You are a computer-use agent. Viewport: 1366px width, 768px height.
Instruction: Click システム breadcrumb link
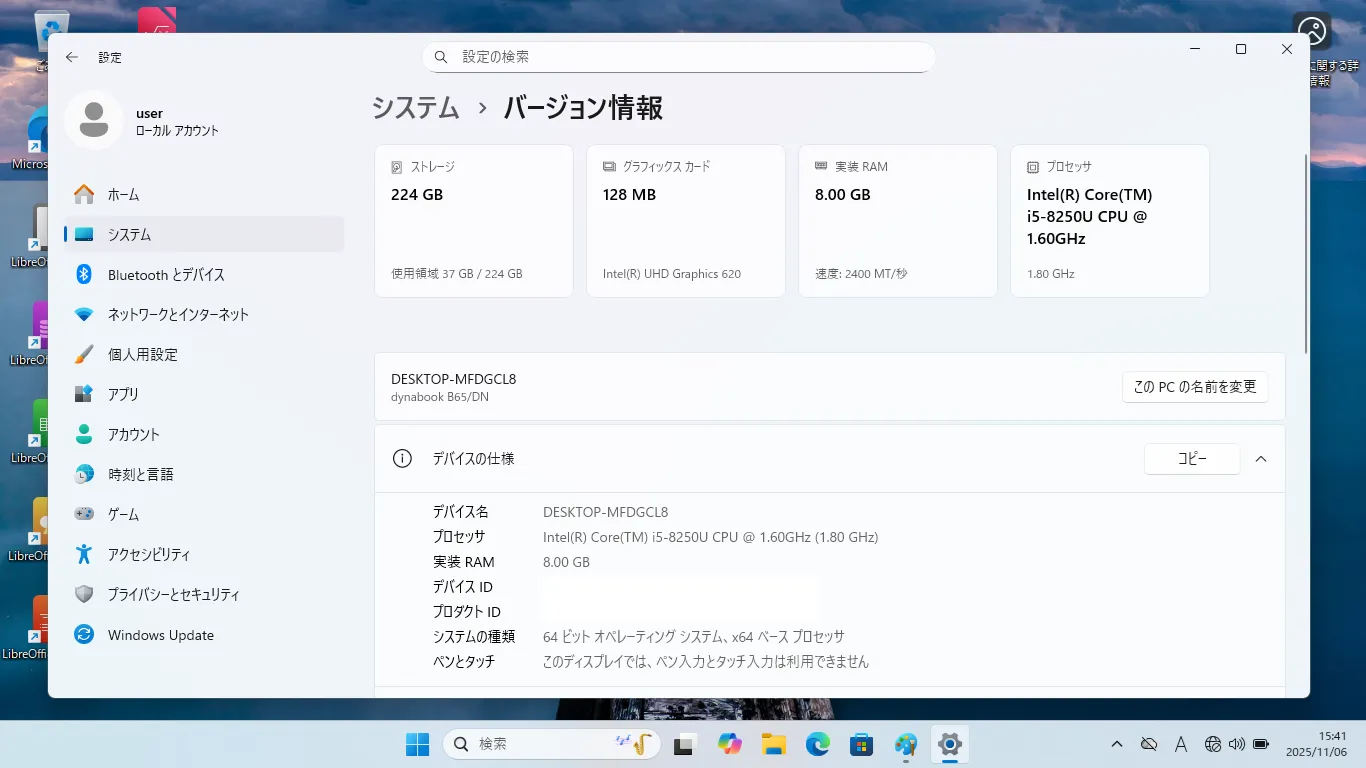tap(415, 108)
